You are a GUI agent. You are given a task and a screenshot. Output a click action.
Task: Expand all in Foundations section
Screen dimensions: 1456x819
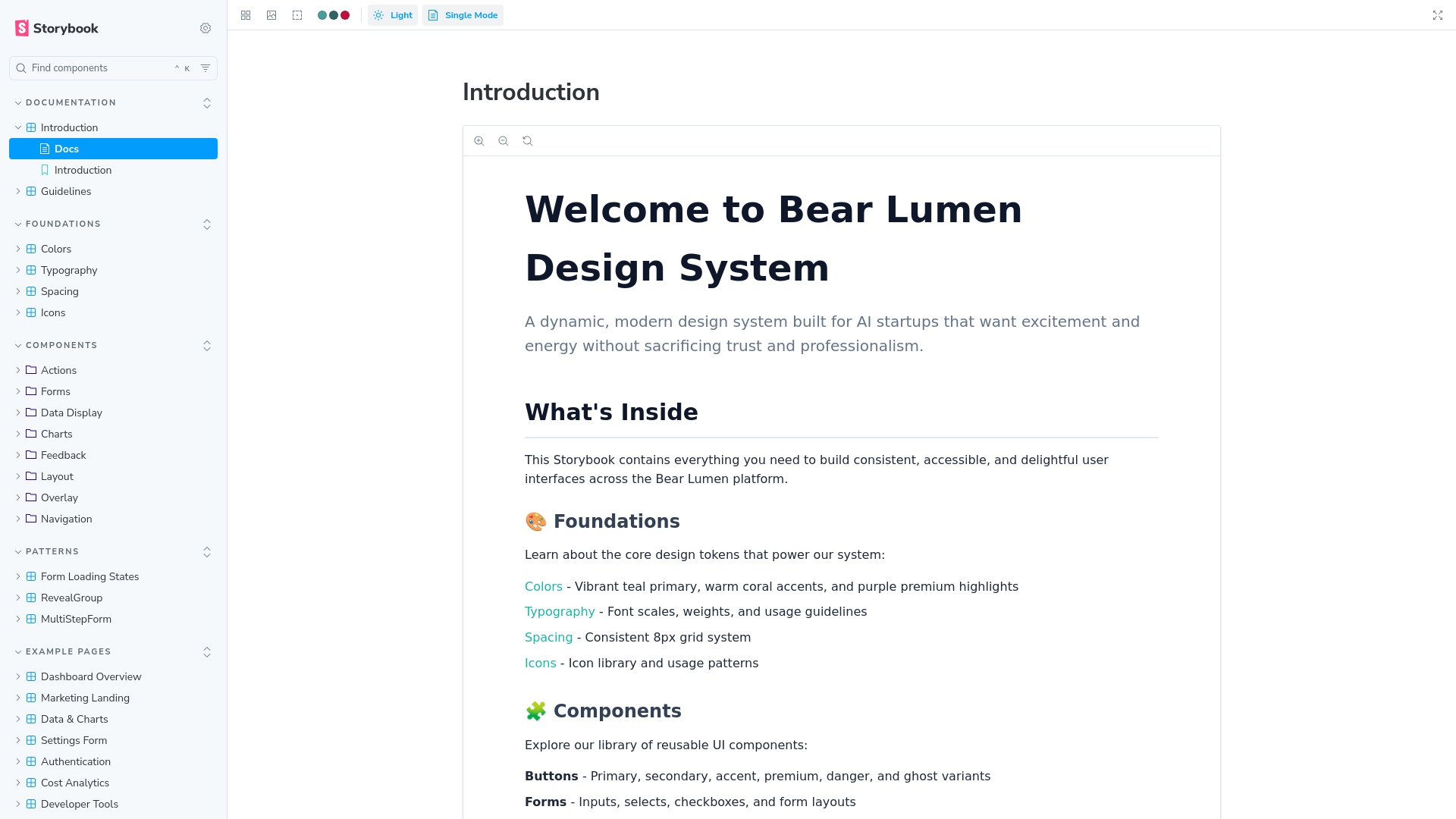[207, 224]
